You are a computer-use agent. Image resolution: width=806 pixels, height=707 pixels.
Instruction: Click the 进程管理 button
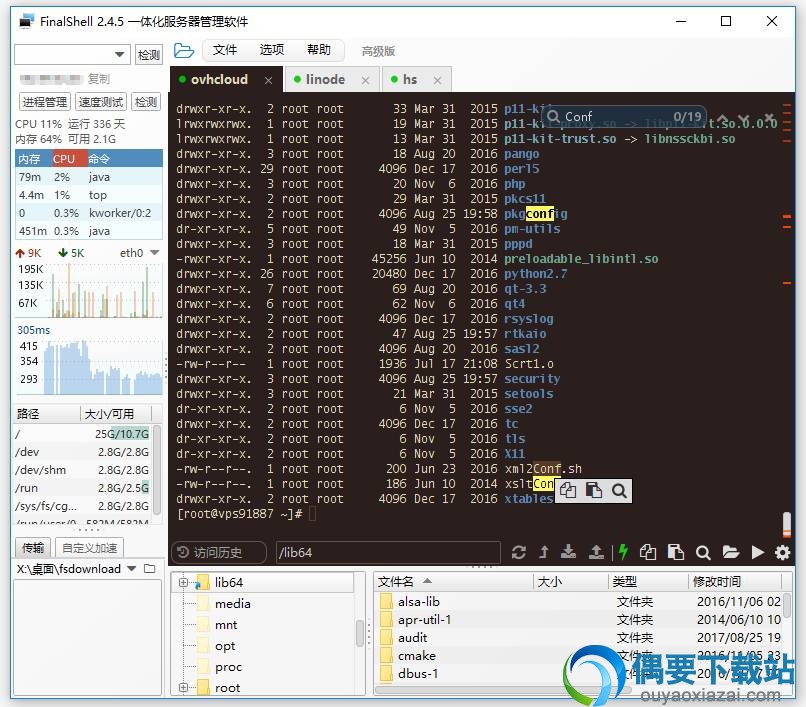[x=45, y=102]
